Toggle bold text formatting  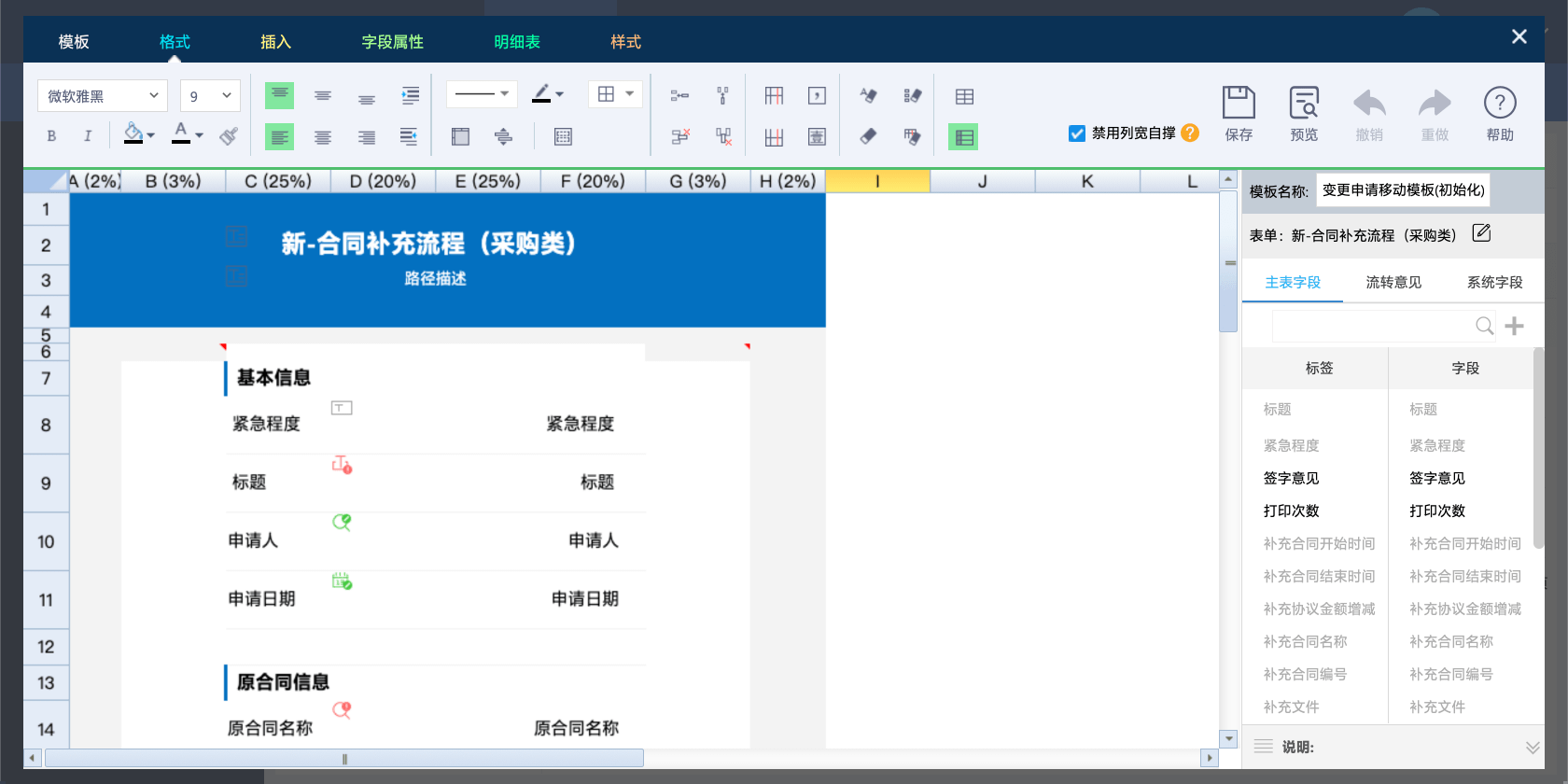tap(51, 136)
